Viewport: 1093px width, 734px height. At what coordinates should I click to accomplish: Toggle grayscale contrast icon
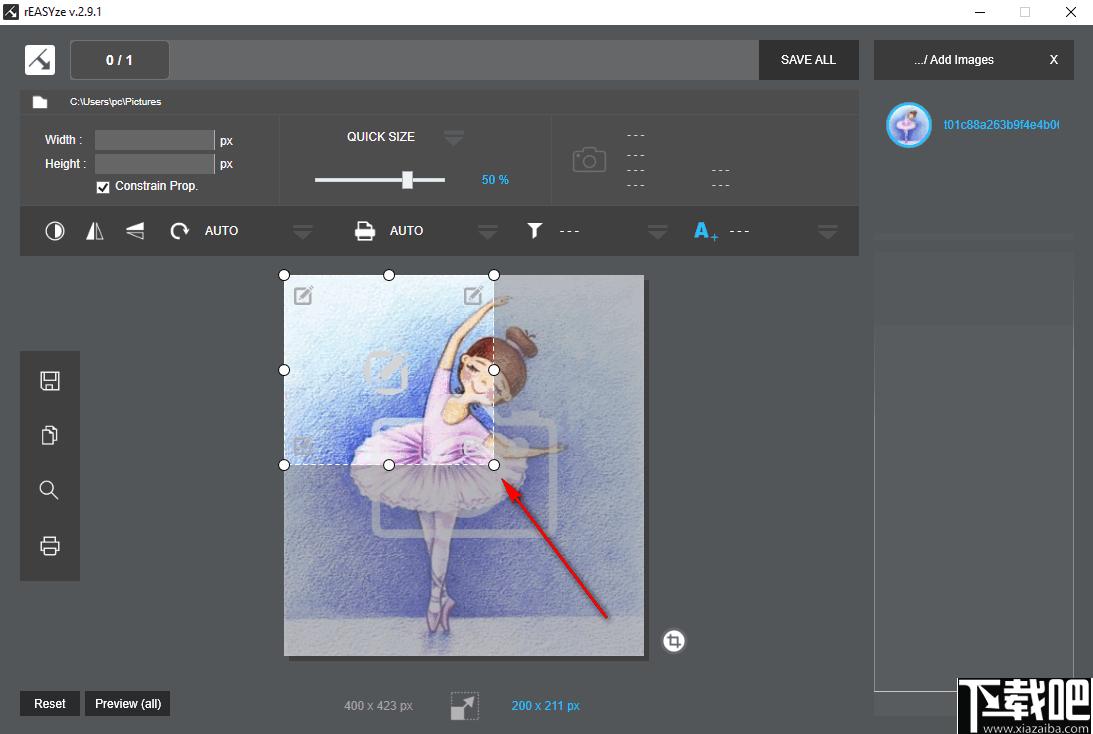(54, 231)
